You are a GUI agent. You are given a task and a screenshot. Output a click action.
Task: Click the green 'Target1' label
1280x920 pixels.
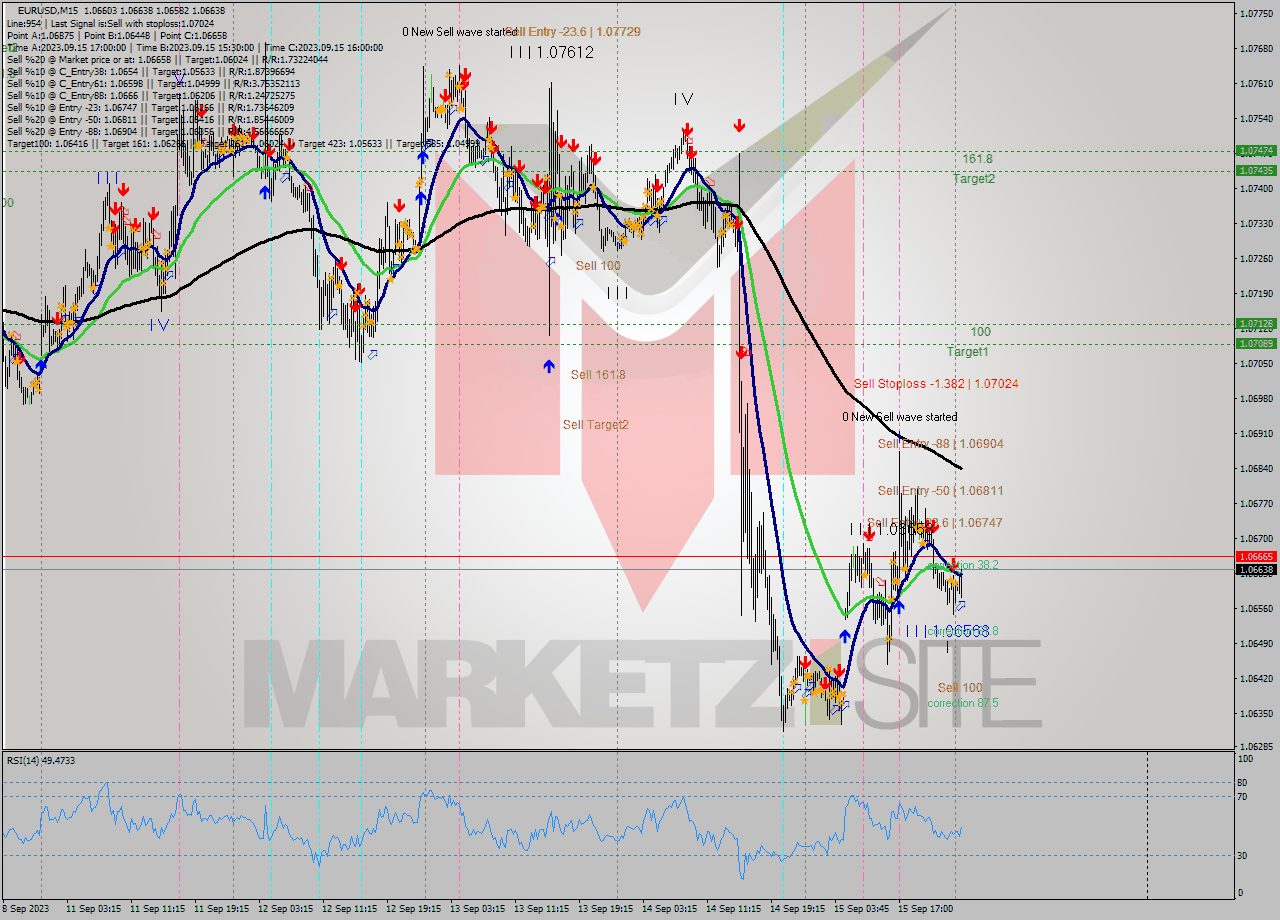tap(968, 352)
